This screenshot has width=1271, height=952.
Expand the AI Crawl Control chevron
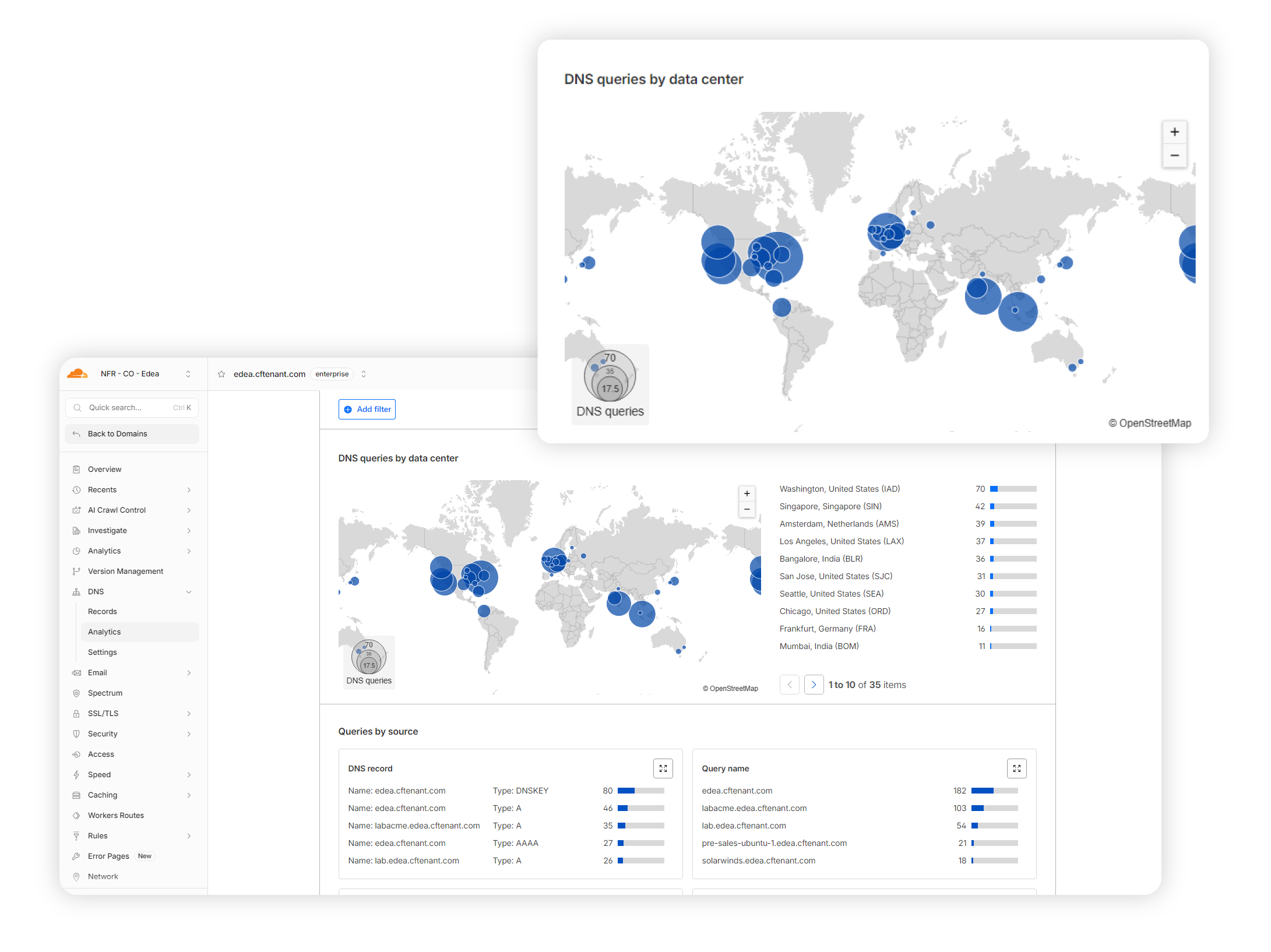(189, 510)
